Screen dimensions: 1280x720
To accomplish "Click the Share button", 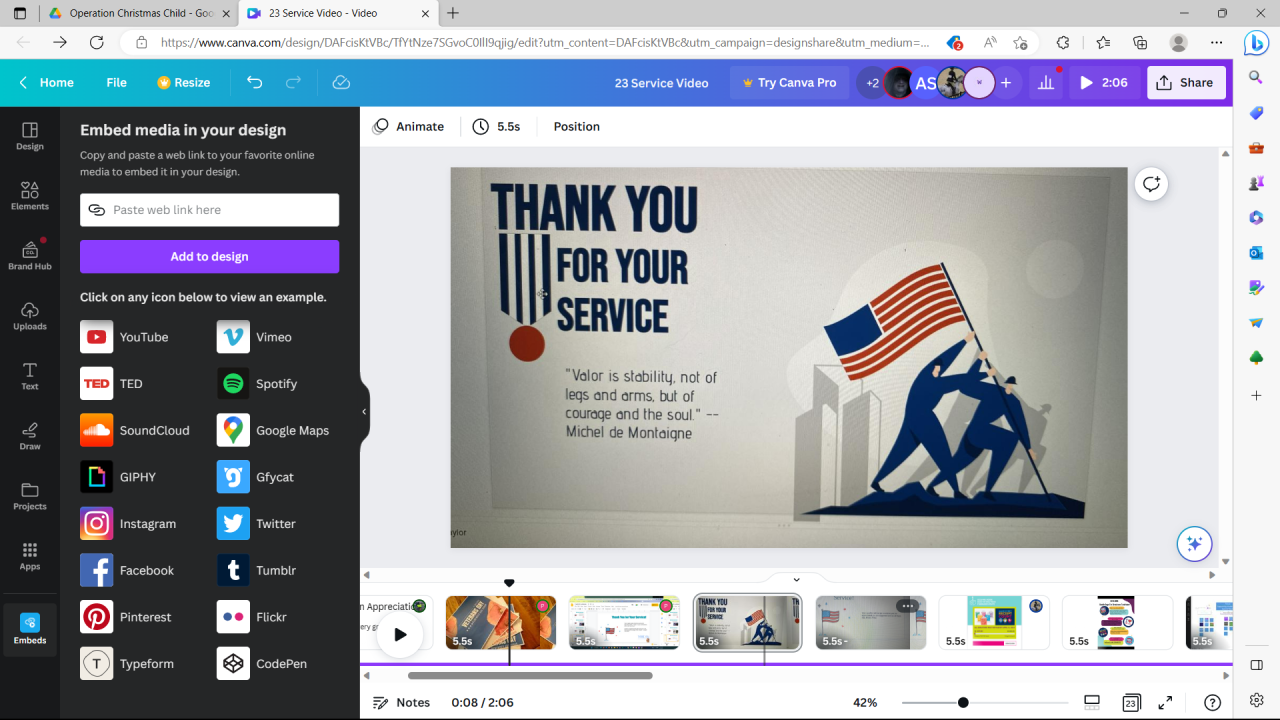I will click(1185, 83).
